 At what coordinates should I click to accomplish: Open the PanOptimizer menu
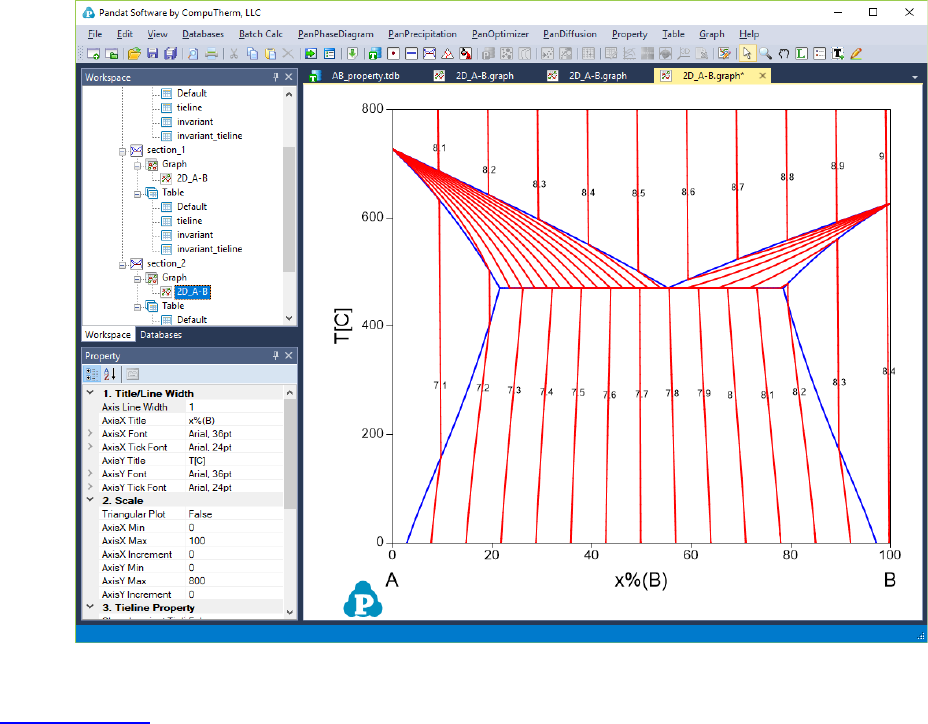[500, 34]
